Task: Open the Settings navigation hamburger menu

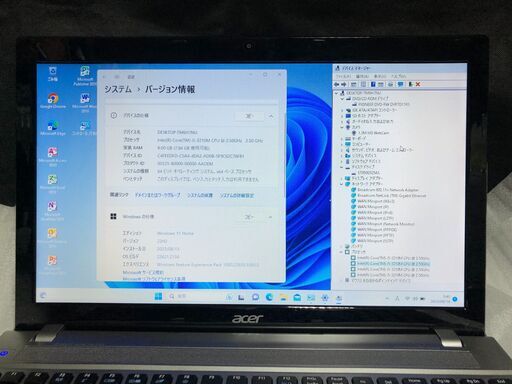Action: [117, 77]
